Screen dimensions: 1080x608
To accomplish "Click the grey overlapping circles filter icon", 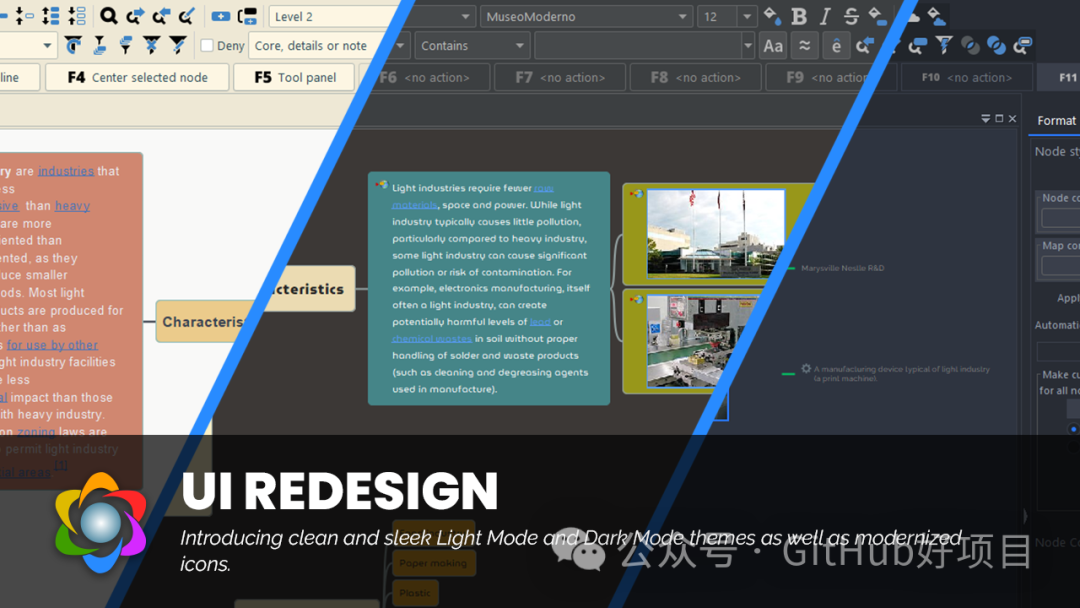I will coord(970,45).
